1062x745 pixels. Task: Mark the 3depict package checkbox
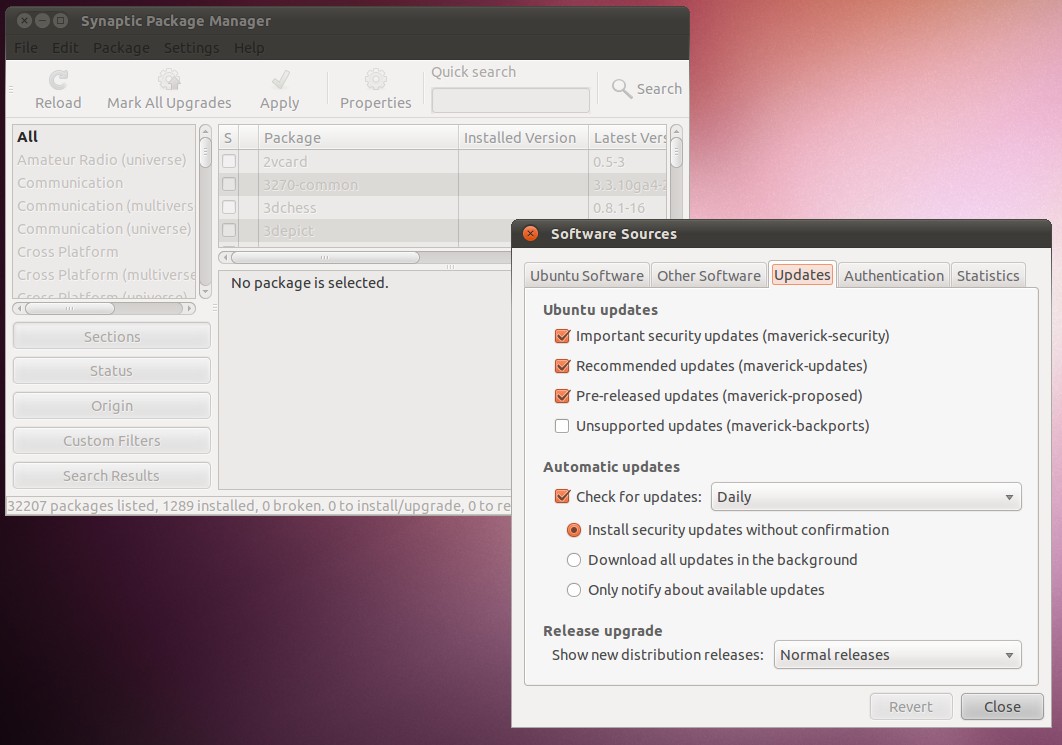tap(229, 230)
